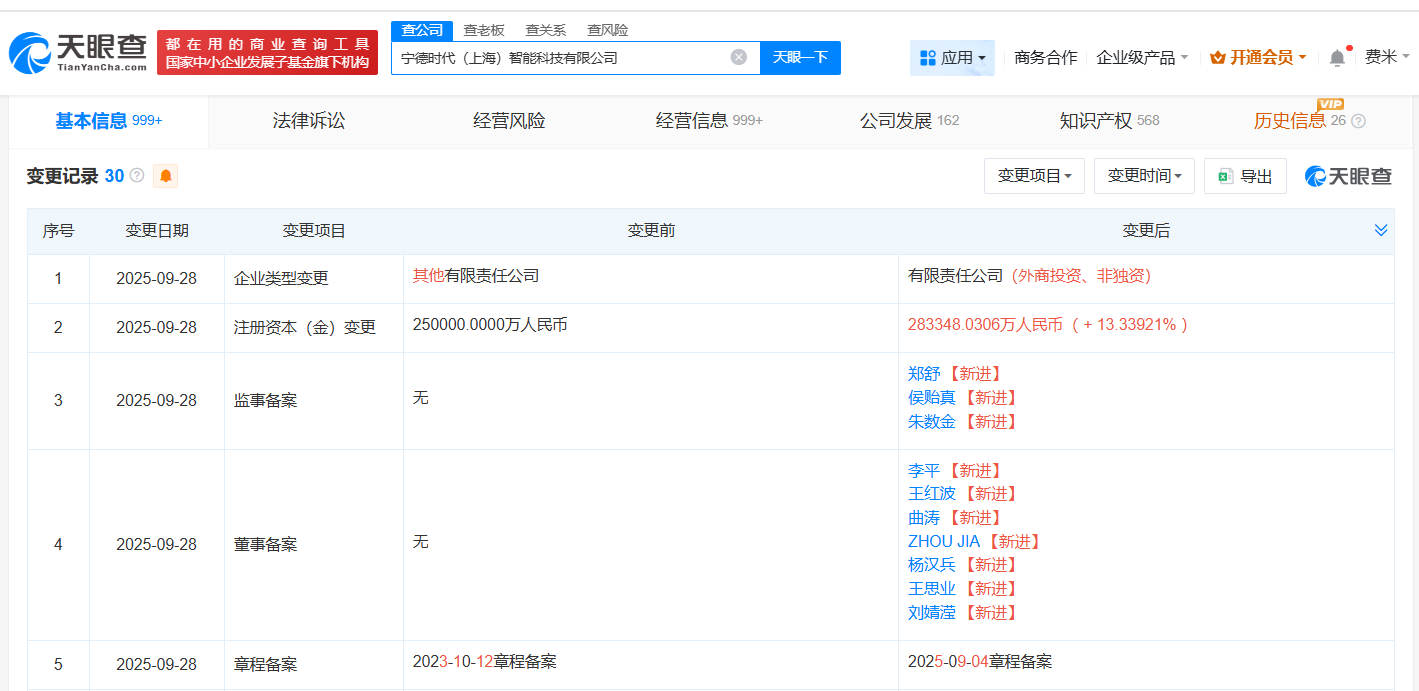The image size is (1419, 691).
Task: Switch to the 查老板 tab
Action: pos(482,30)
